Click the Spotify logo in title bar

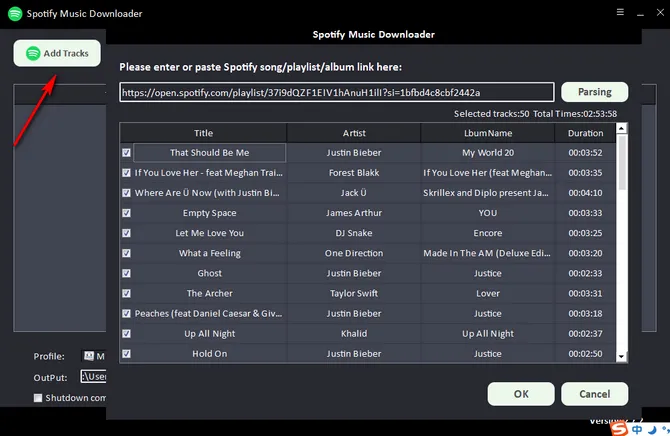(15, 14)
